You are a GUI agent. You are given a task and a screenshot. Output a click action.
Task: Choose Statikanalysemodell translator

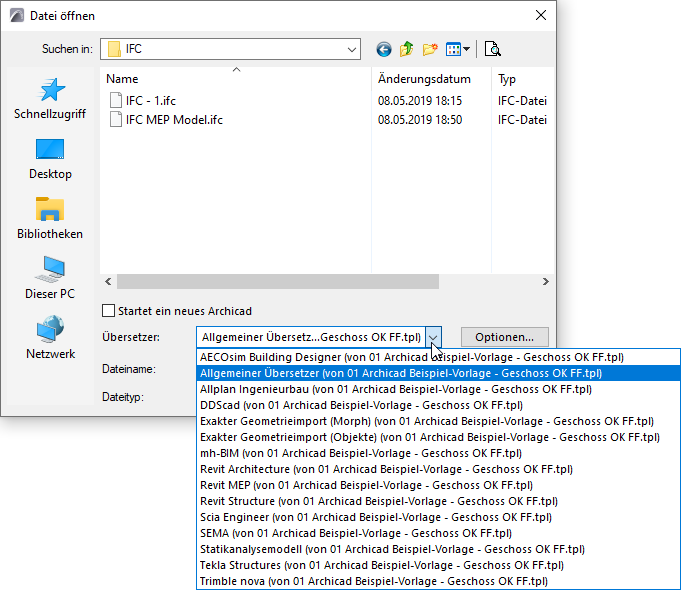tap(438, 550)
